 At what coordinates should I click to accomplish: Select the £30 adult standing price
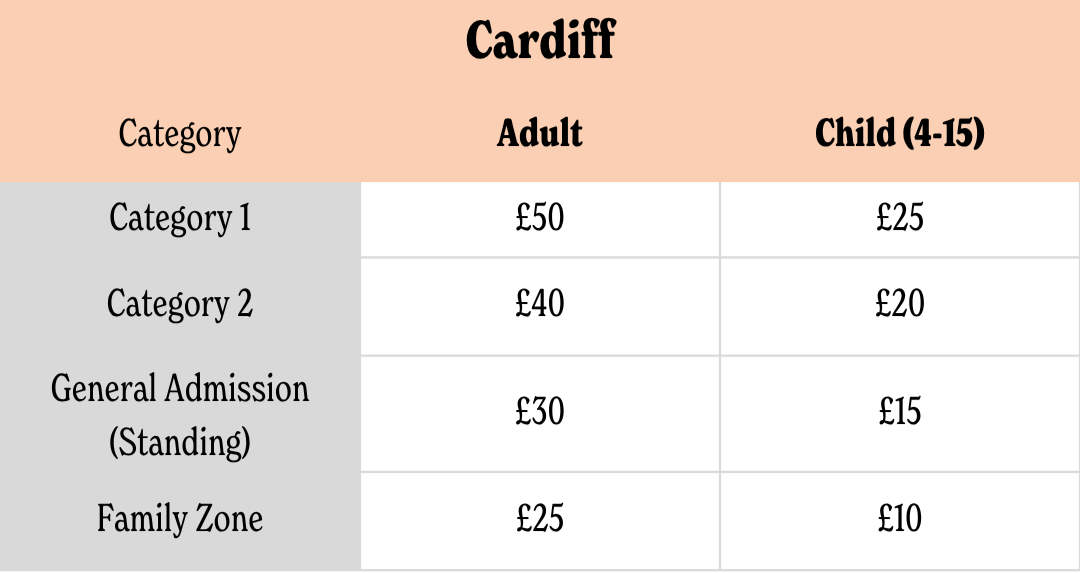(540, 411)
